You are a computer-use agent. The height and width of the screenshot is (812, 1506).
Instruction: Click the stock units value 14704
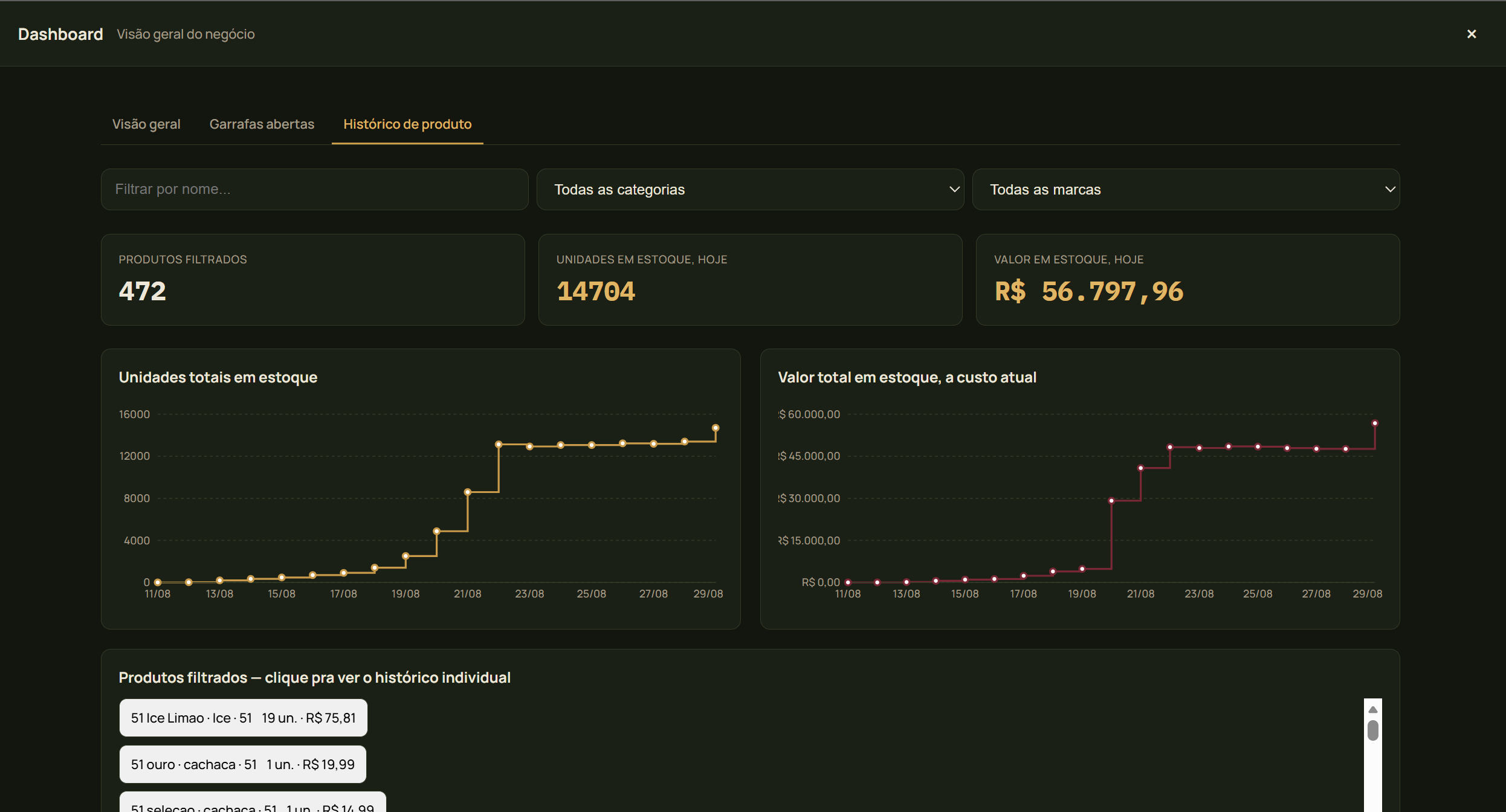coord(596,291)
